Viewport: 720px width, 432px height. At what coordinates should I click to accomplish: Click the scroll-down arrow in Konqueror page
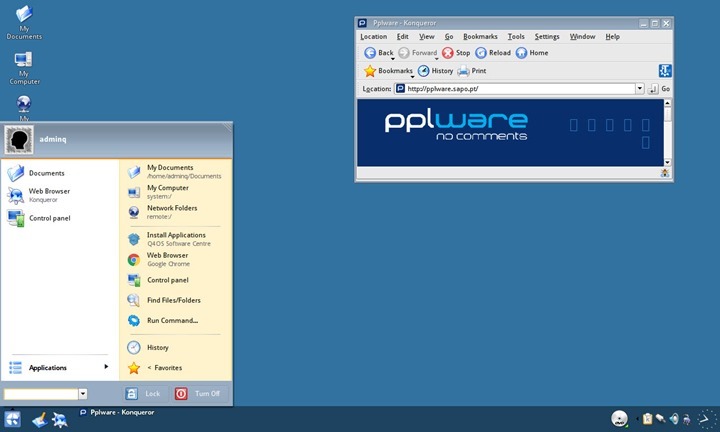(668, 162)
